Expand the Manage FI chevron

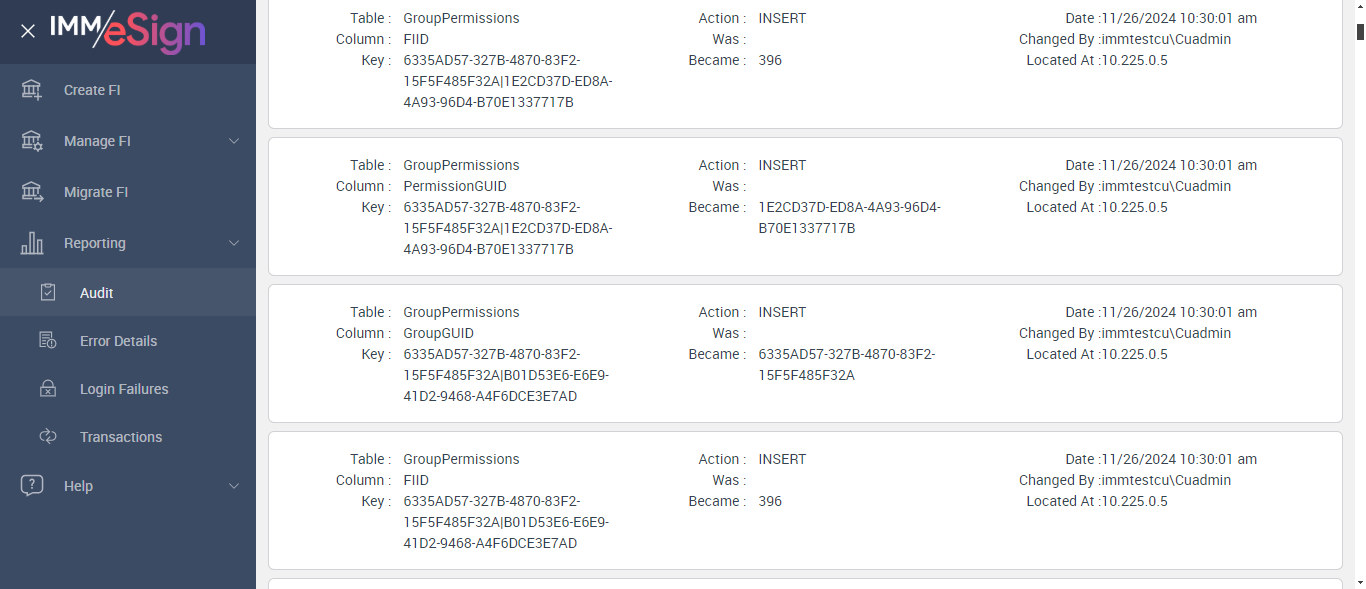tap(234, 141)
